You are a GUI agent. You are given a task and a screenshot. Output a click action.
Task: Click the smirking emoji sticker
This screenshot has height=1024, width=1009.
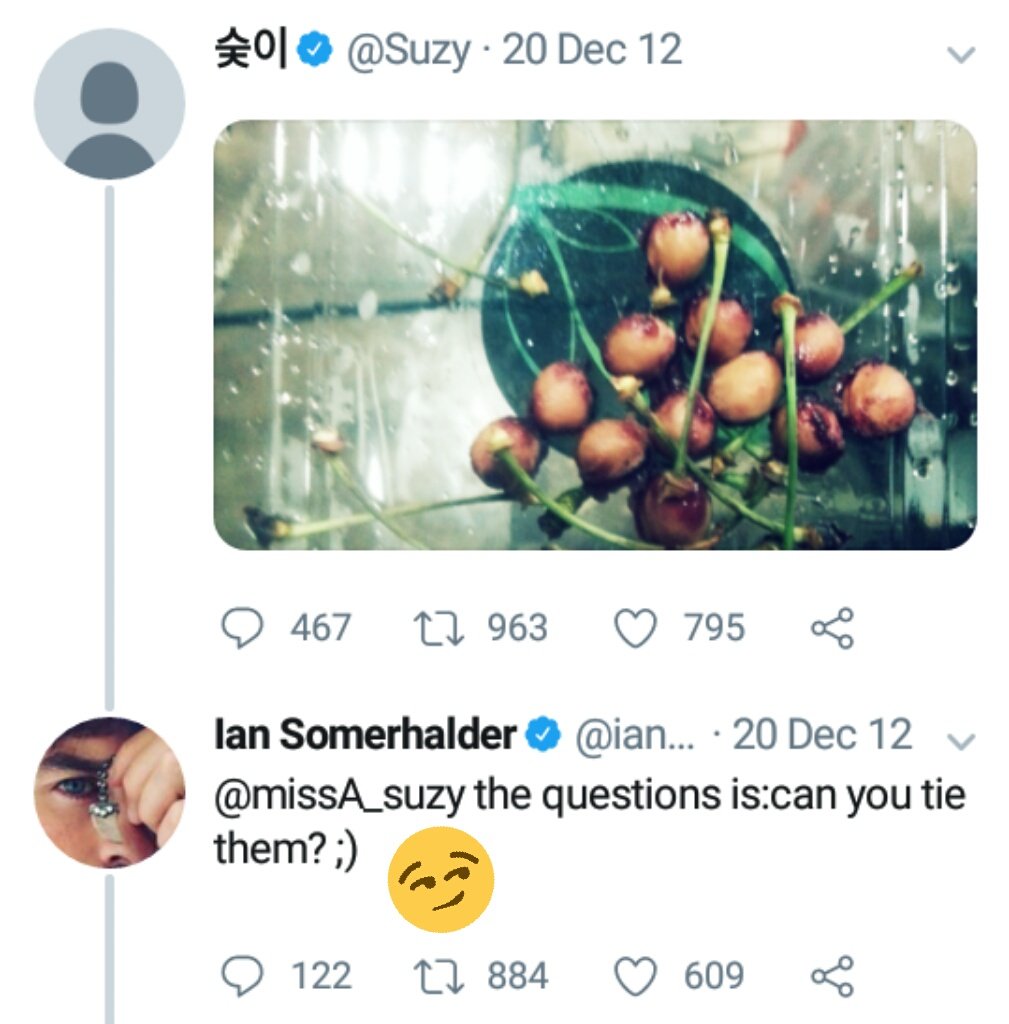(441, 879)
